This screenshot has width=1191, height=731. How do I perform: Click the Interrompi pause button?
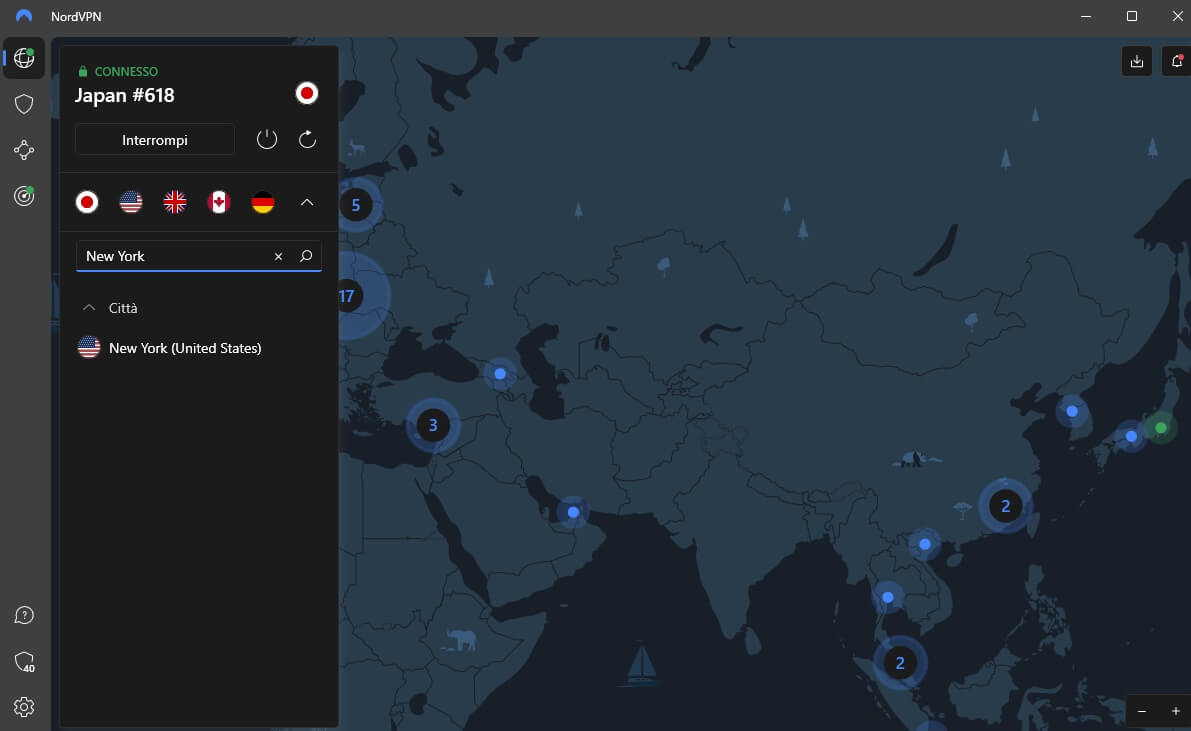coord(155,140)
